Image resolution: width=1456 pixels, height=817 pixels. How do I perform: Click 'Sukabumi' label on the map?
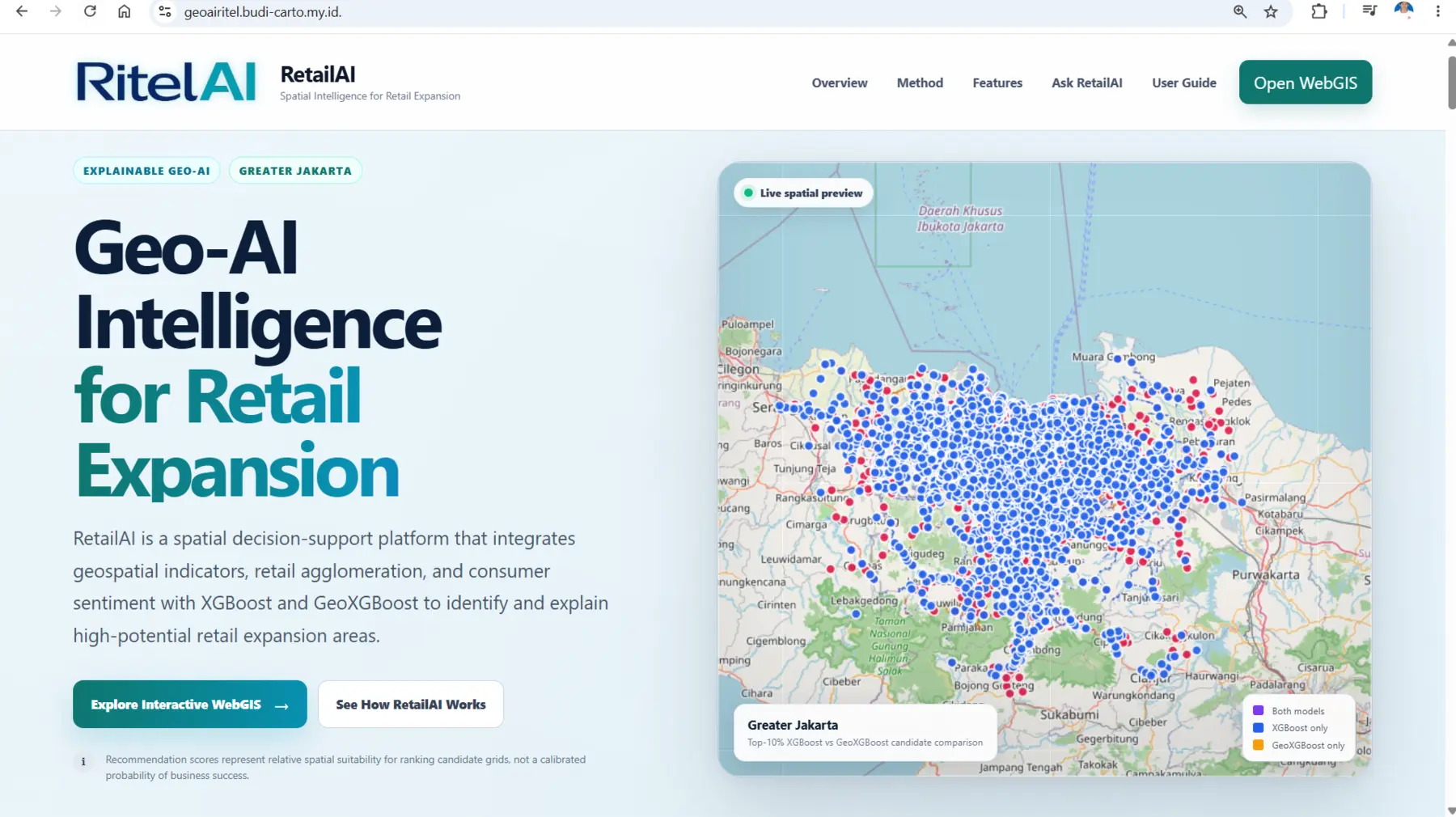coord(1069,715)
